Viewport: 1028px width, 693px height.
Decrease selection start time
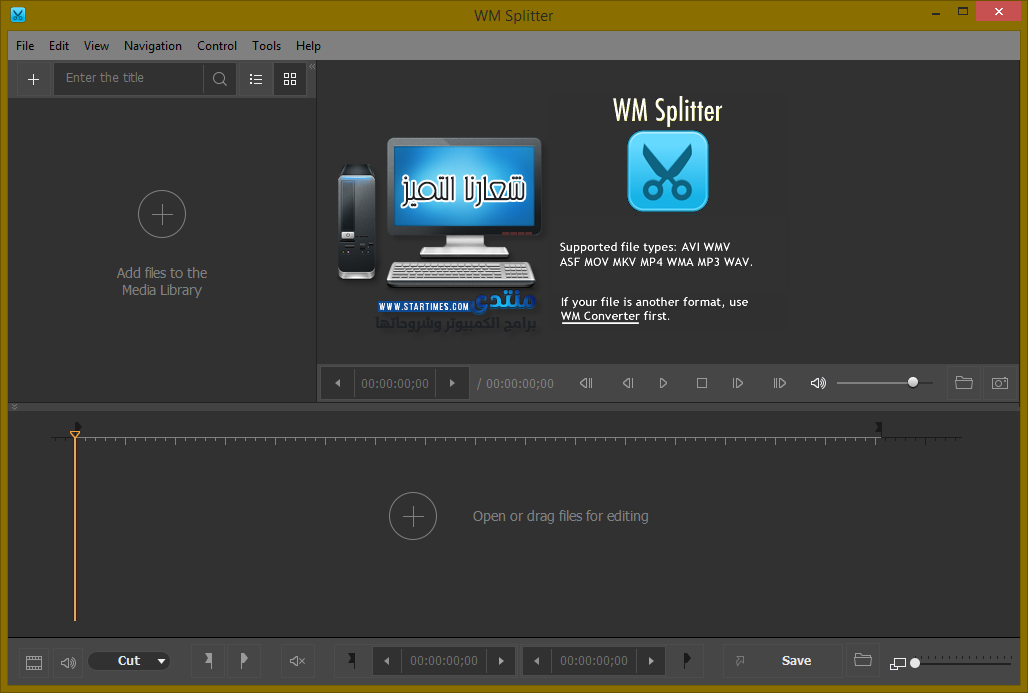pos(387,661)
